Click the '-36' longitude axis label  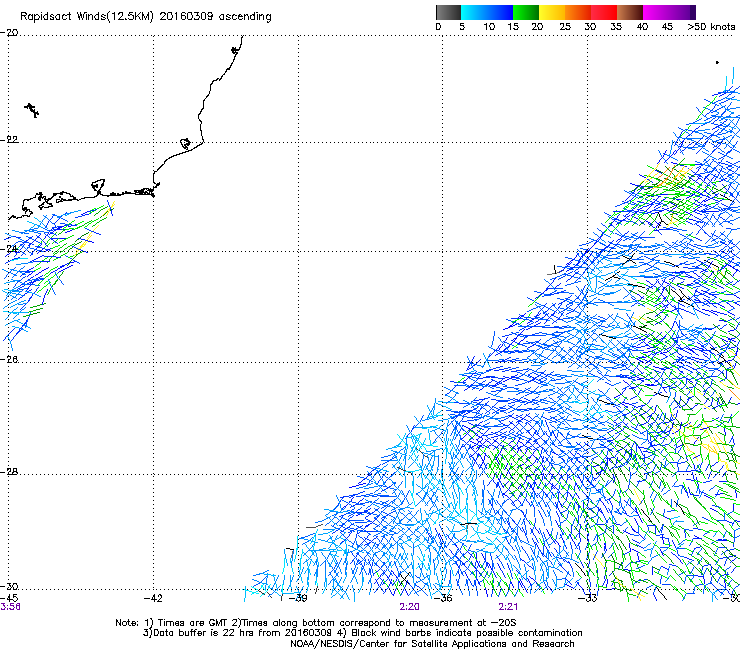[x=443, y=598]
